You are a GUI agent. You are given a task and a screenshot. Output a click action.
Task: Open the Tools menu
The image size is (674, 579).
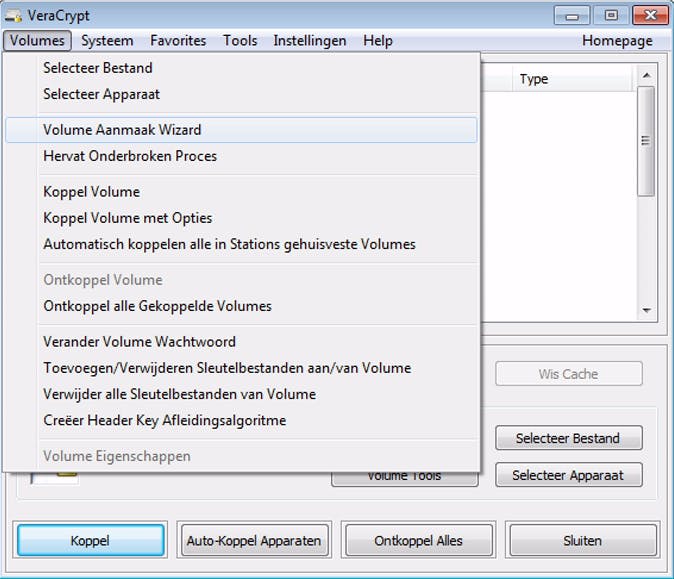coord(240,40)
